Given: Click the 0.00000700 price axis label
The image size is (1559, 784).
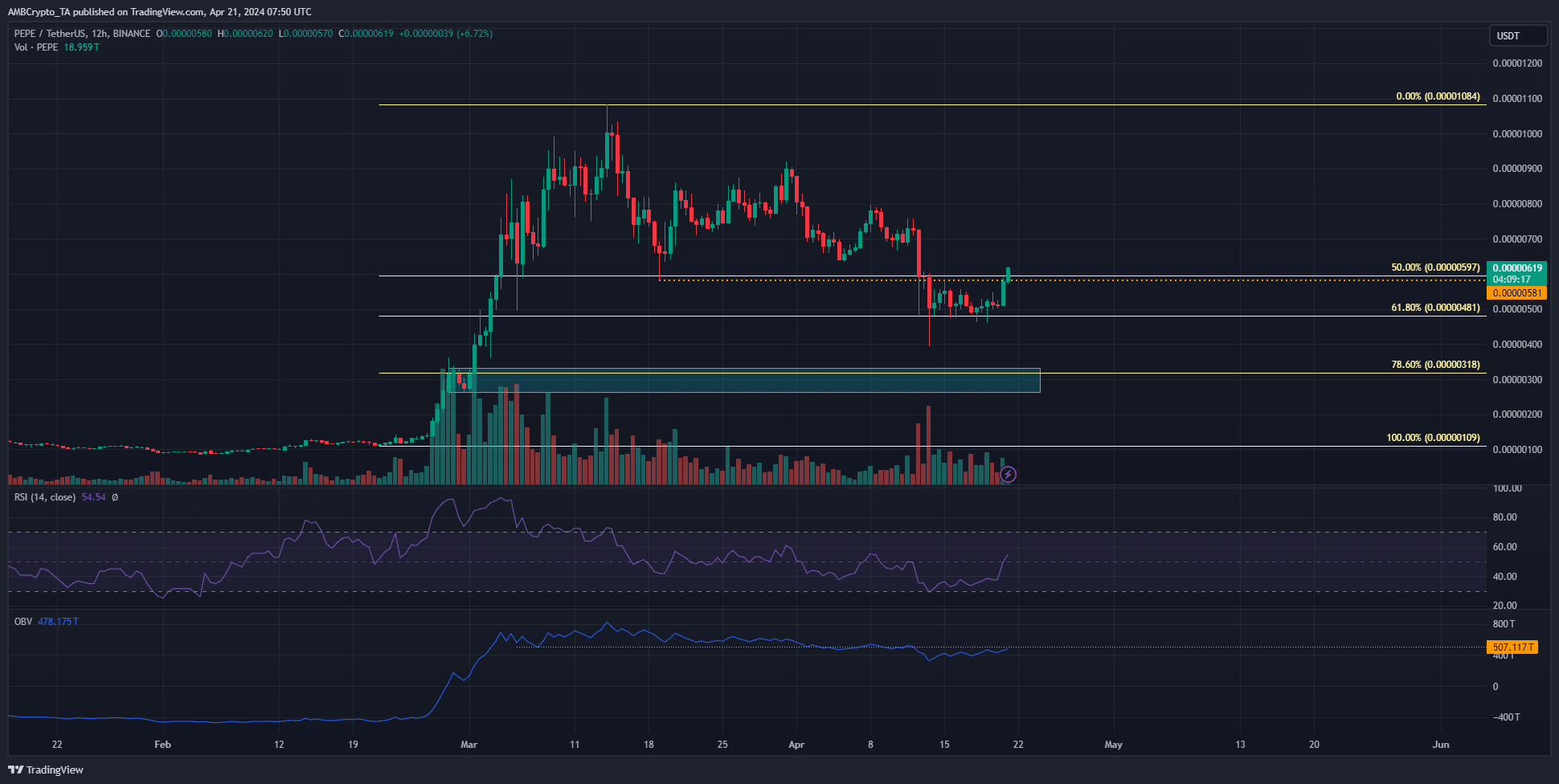Looking at the screenshot, I should (1517, 239).
